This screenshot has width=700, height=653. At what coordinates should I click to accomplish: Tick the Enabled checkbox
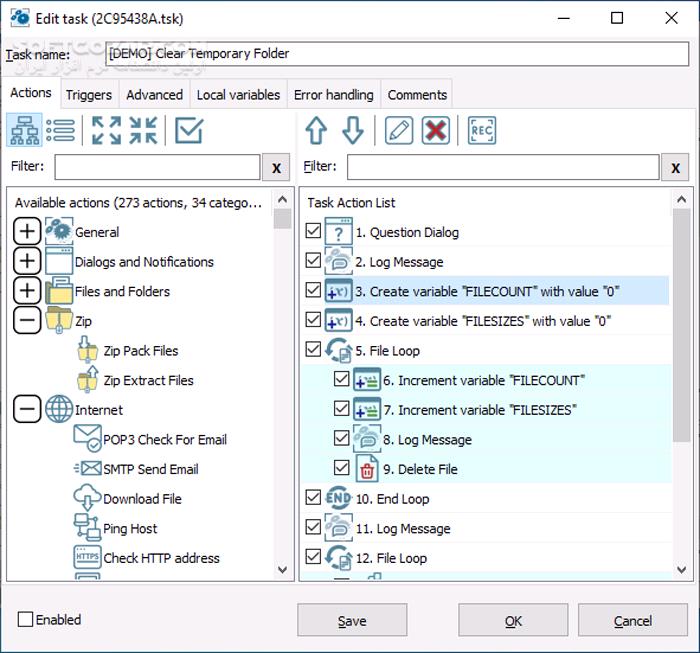coord(25,620)
